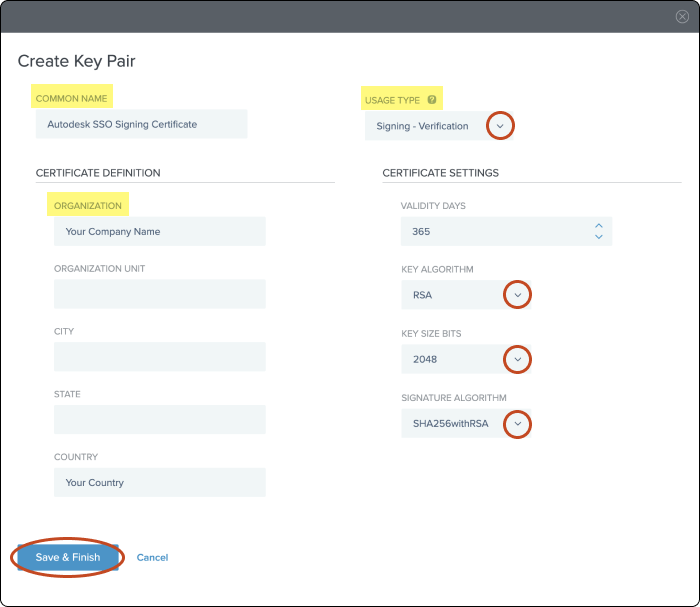Select the City text field
The width and height of the screenshot is (700, 607).
coord(160,357)
